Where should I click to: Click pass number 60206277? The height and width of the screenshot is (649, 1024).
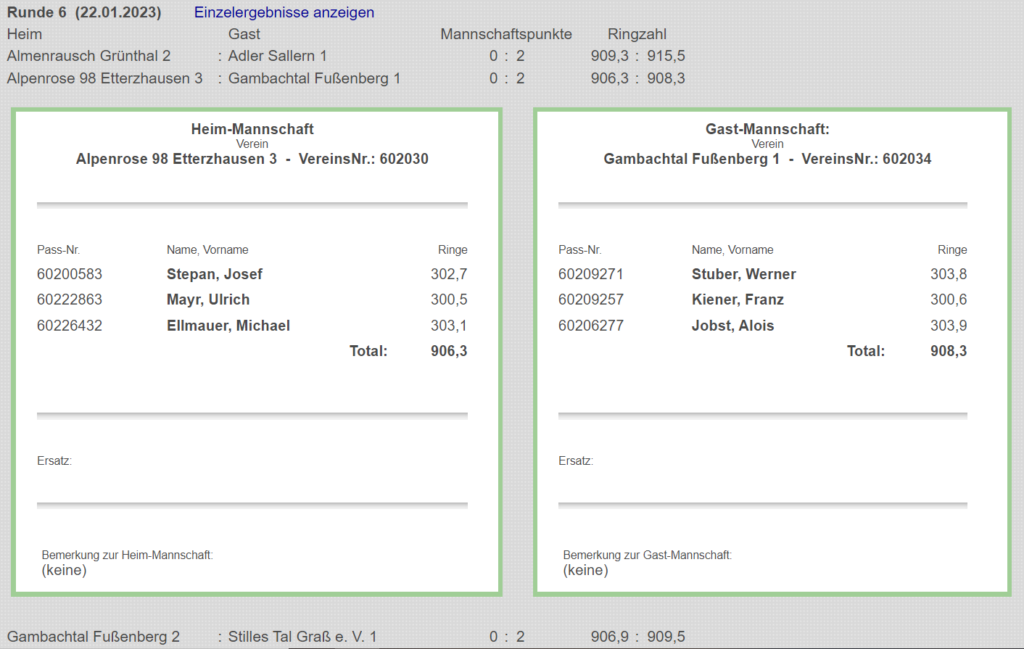[x=592, y=326]
